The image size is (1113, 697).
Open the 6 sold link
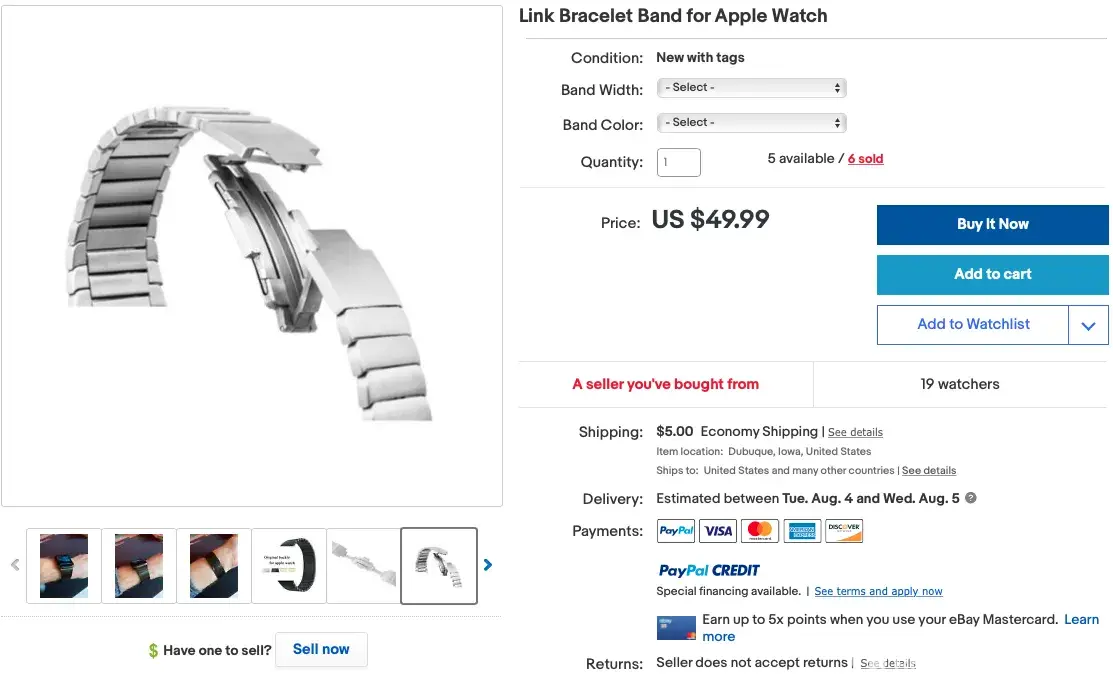(865, 159)
